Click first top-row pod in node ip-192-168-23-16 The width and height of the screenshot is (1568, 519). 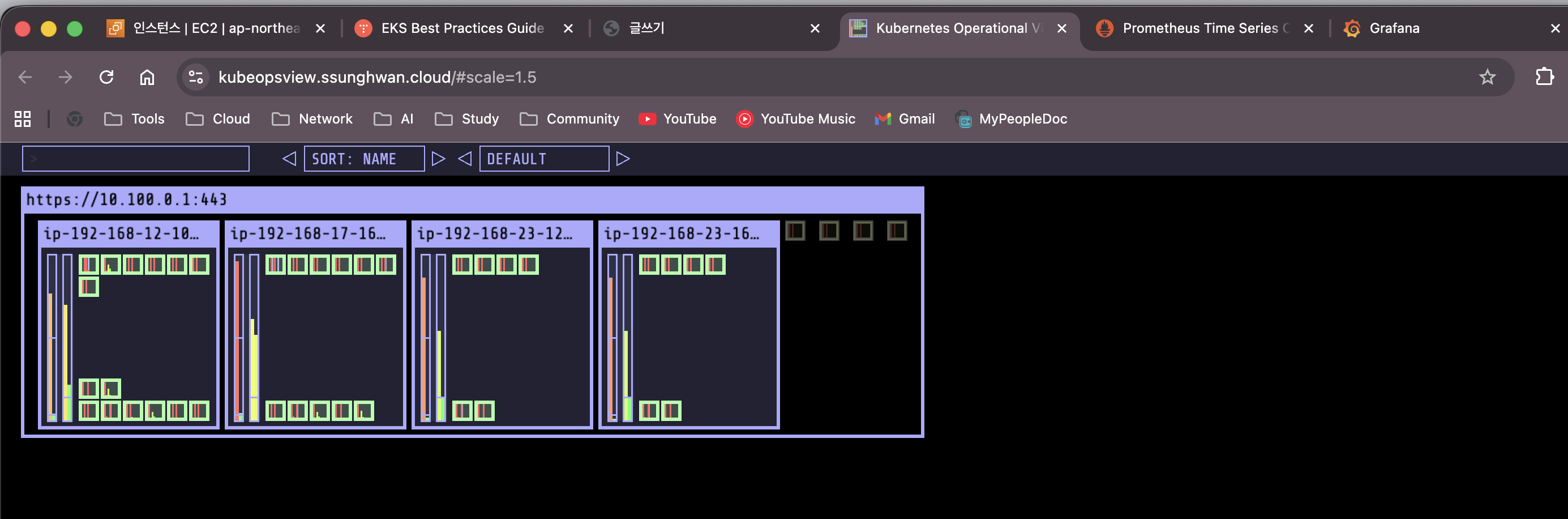[649, 265]
